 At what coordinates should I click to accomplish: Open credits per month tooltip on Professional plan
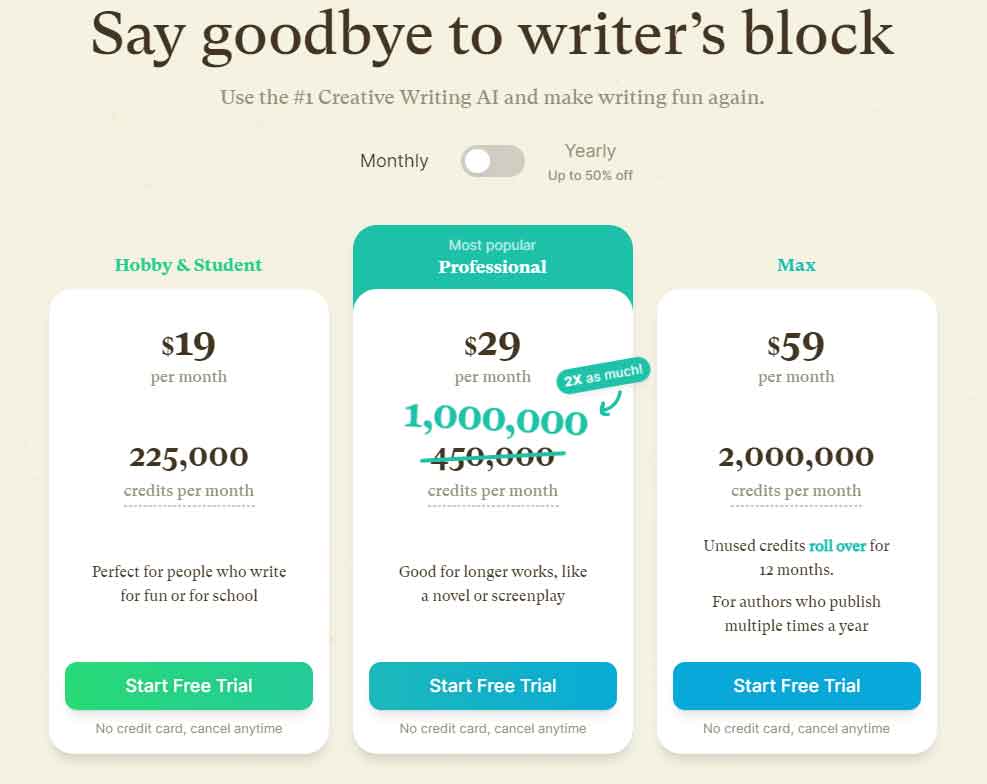(492, 490)
